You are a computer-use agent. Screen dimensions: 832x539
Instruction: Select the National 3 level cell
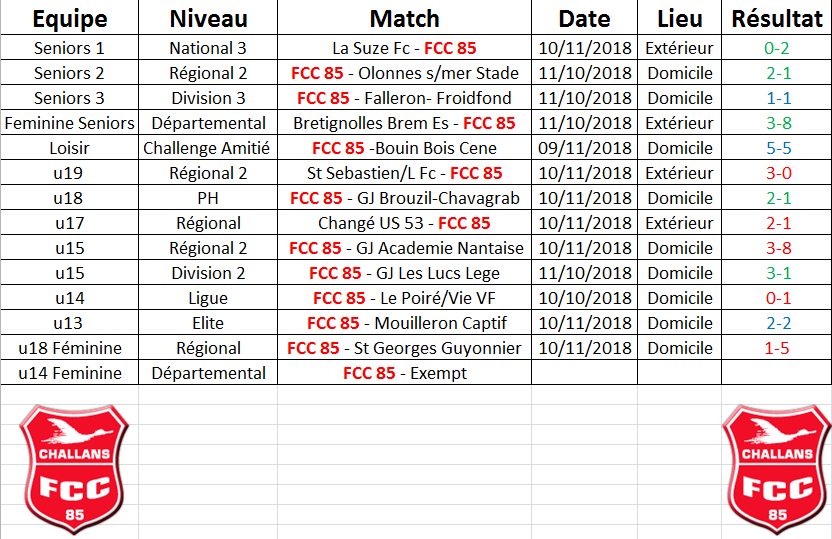point(208,48)
